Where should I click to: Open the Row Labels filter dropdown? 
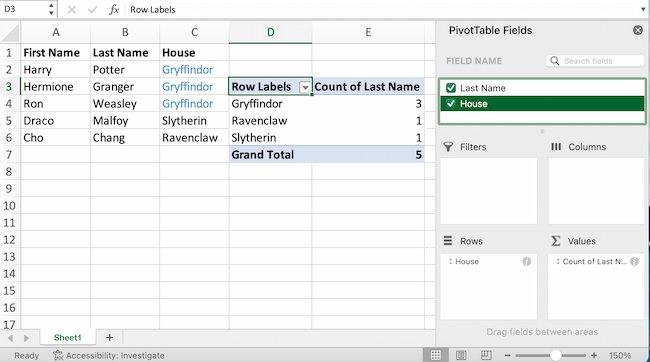(305, 87)
